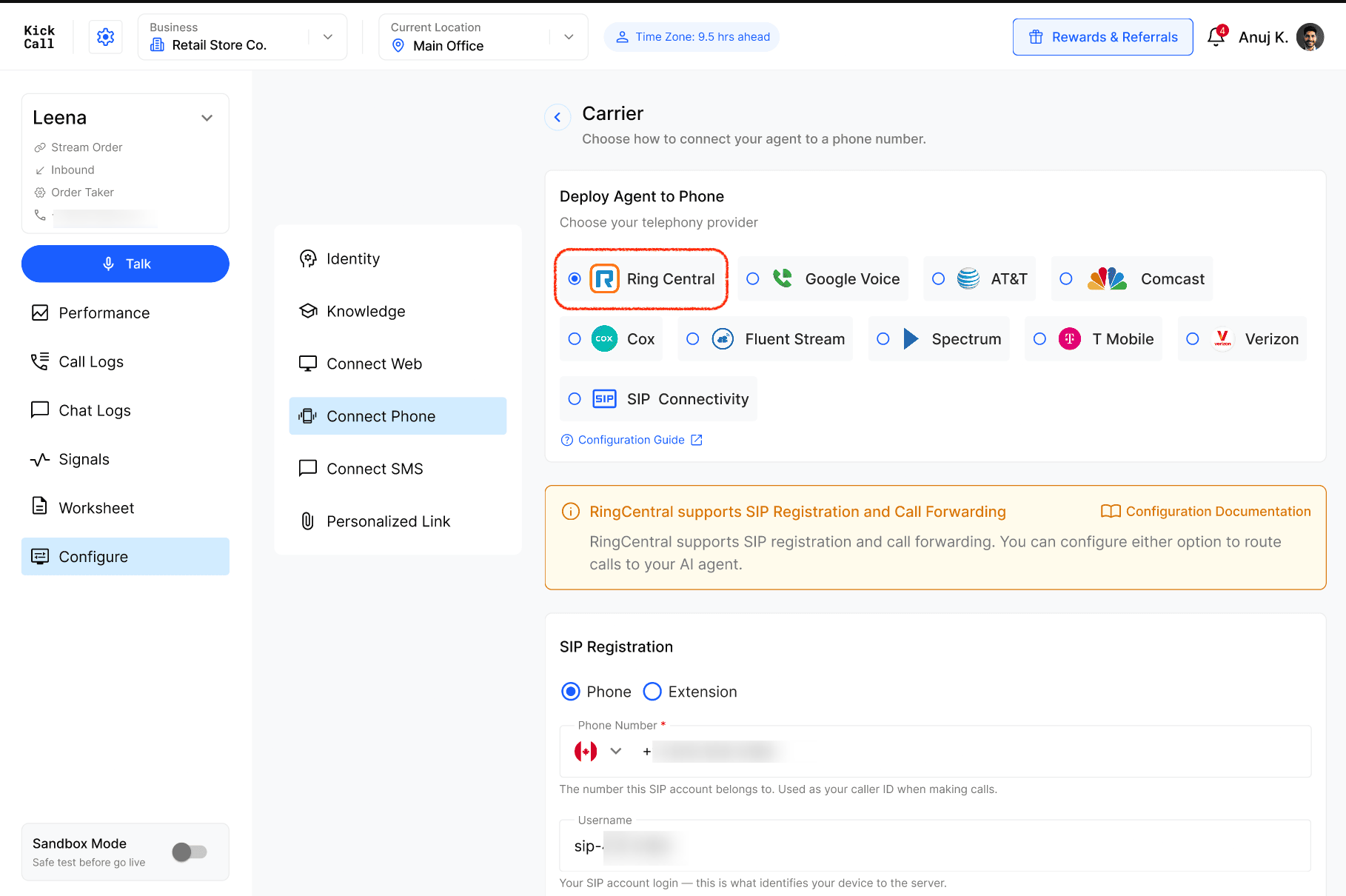1346x896 pixels.
Task: Switch to the Personalized Link tab
Action: [398, 521]
